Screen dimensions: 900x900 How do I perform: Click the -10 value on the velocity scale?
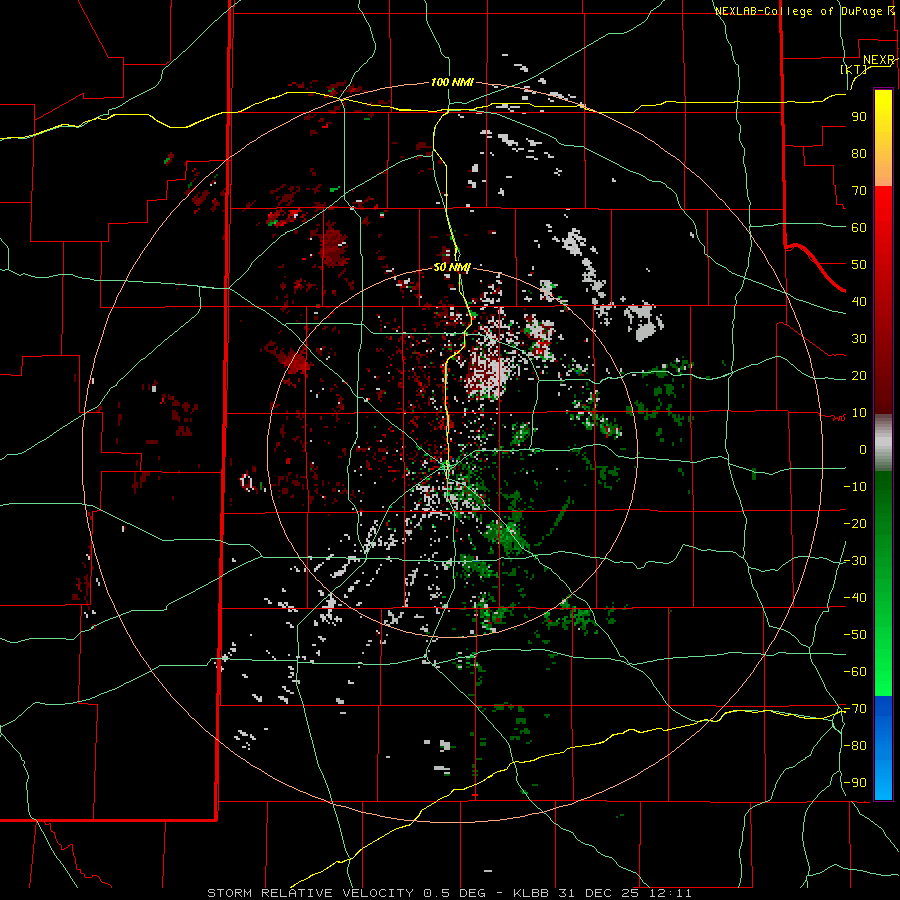pos(855,487)
